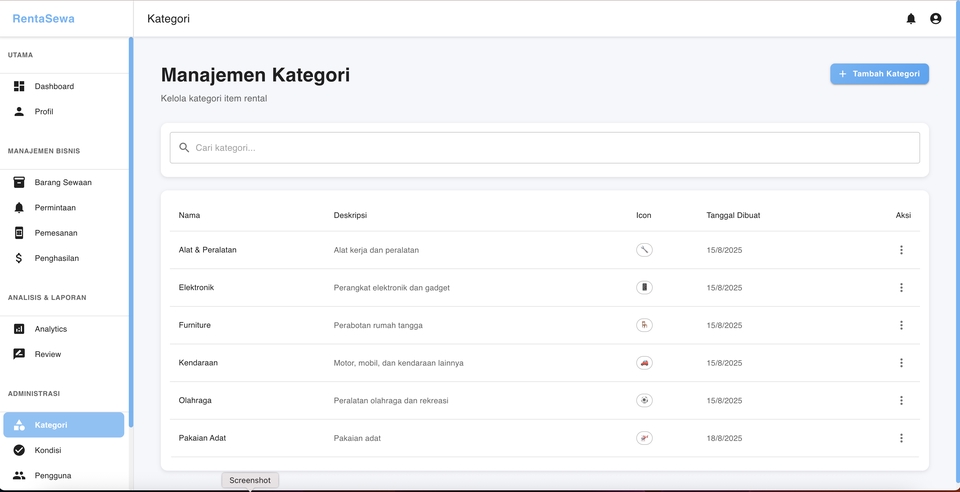The image size is (960, 492).
Task: Click the Elektronik category icon chip
Action: [x=644, y=288]
